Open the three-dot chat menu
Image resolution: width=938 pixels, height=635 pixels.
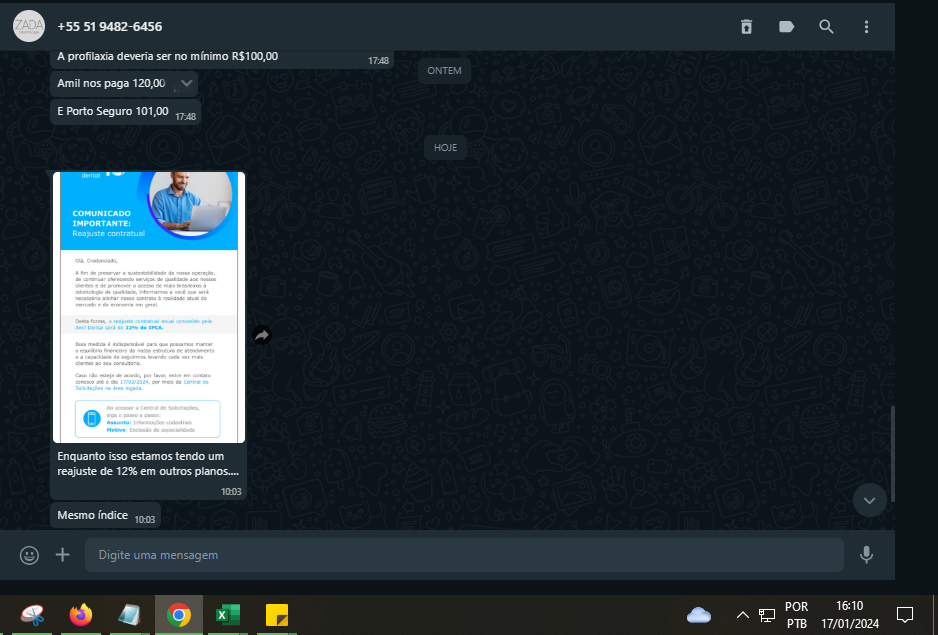[x=866, y=27]
